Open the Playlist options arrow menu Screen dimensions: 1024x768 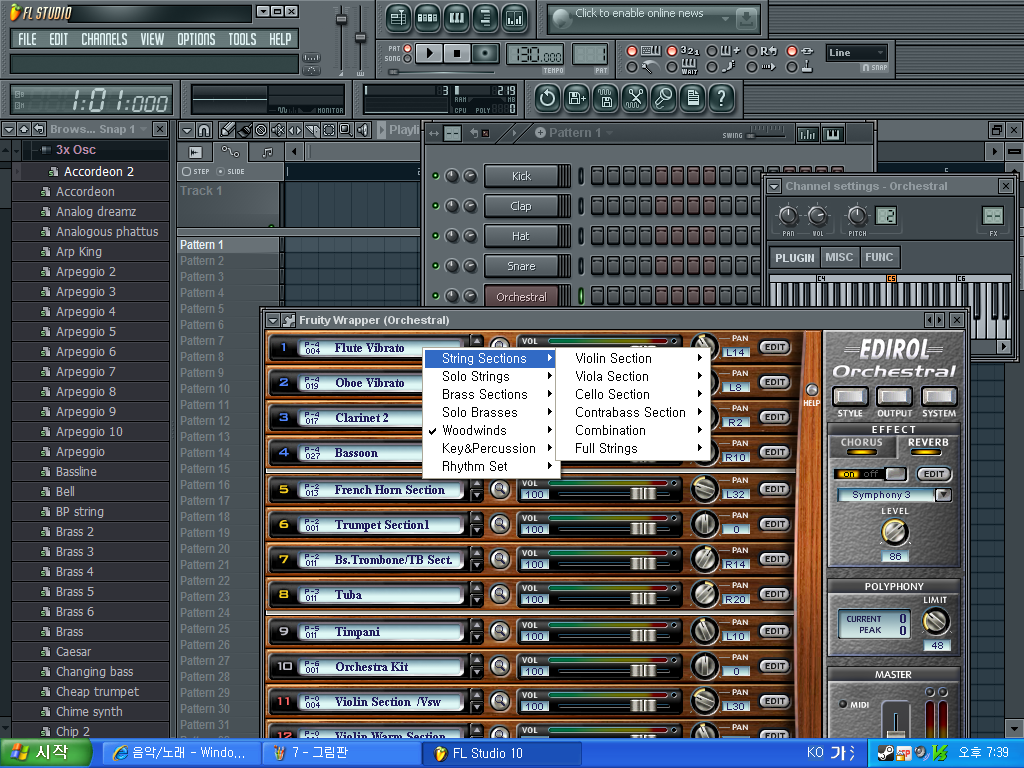tap(187, 130)
